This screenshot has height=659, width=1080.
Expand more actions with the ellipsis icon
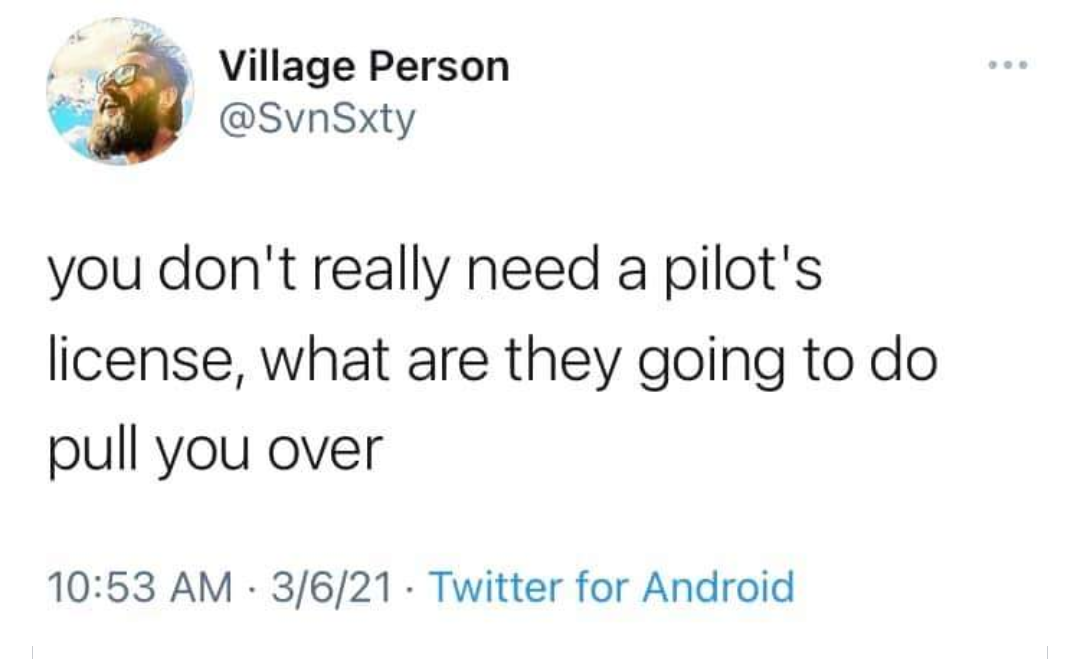1009,62
